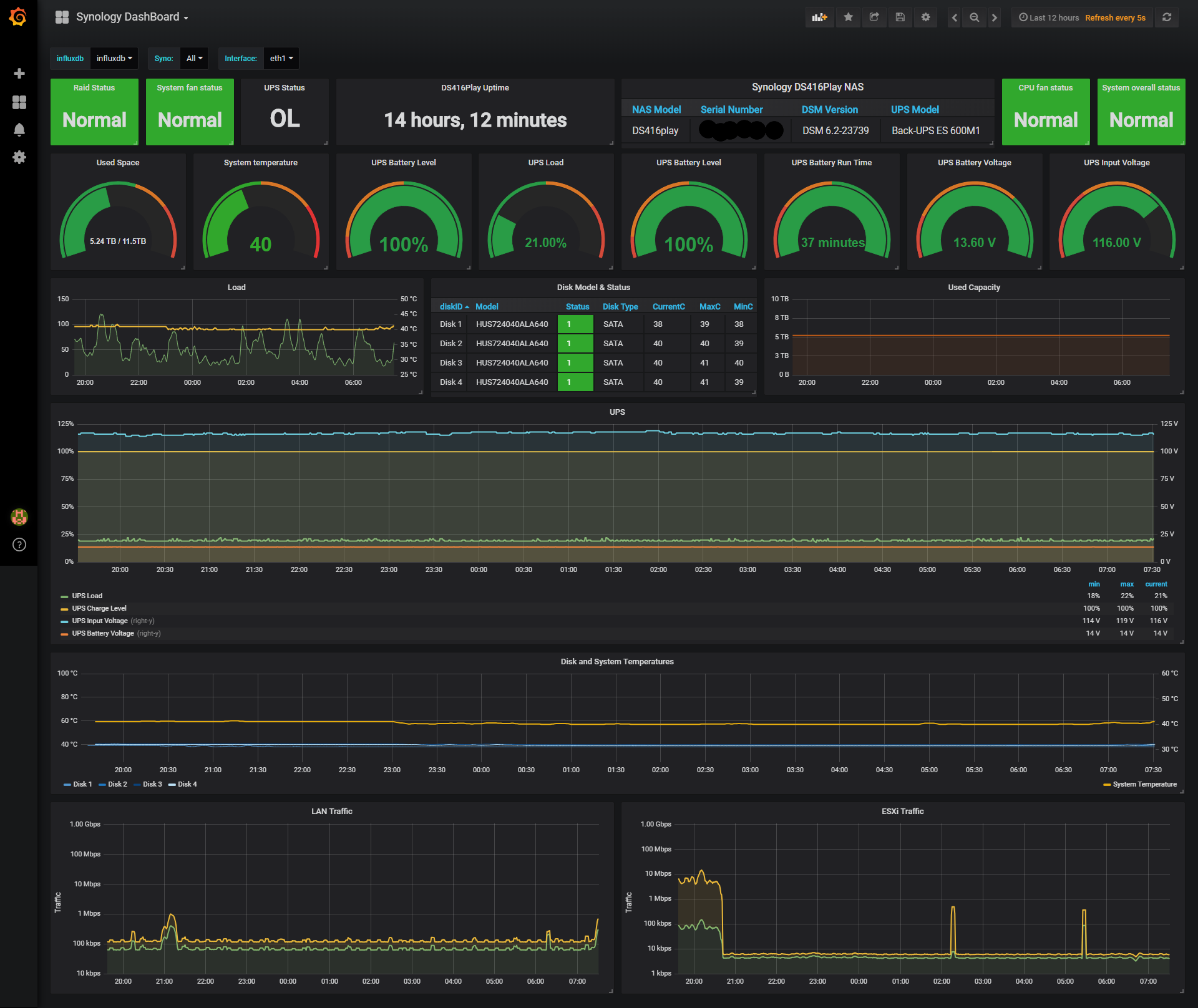This screenshot has height=1008, width=1198.
Task: Click the zoom out time range icon
Action: pyautogui.click(x=974, y=17)
